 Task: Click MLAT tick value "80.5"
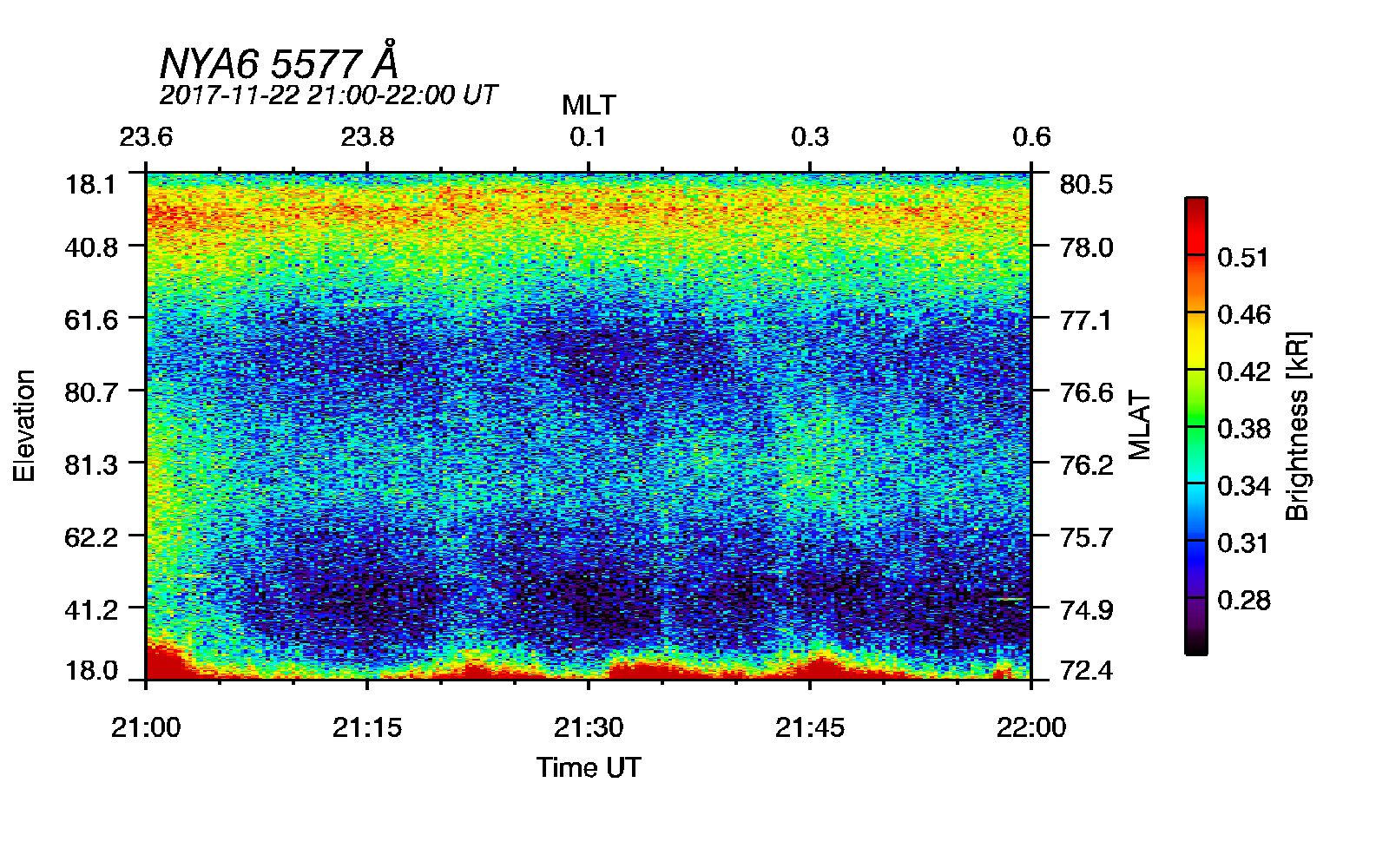click(1086, 185)
